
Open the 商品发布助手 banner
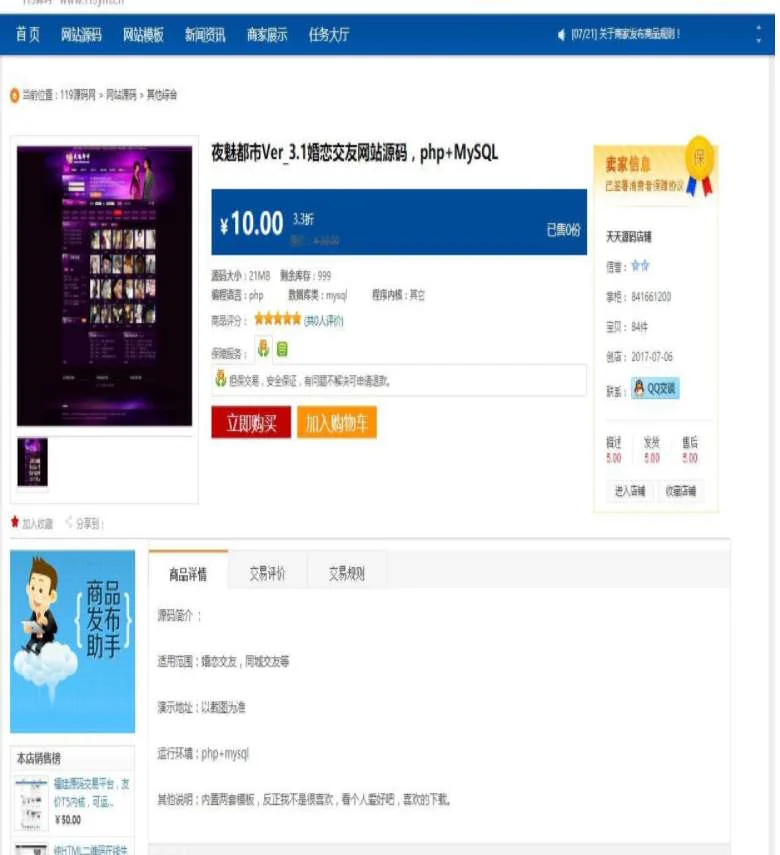[73, 641]
